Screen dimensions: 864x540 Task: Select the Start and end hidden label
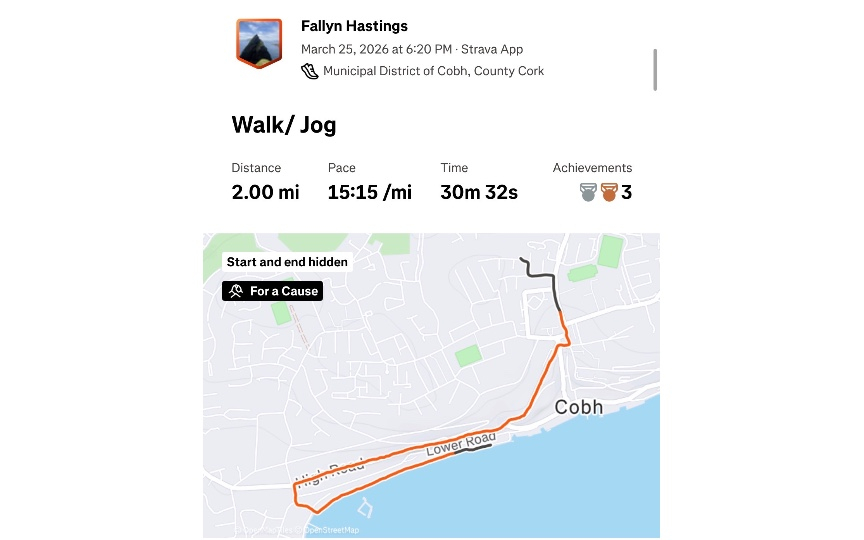tap(287, 262)
